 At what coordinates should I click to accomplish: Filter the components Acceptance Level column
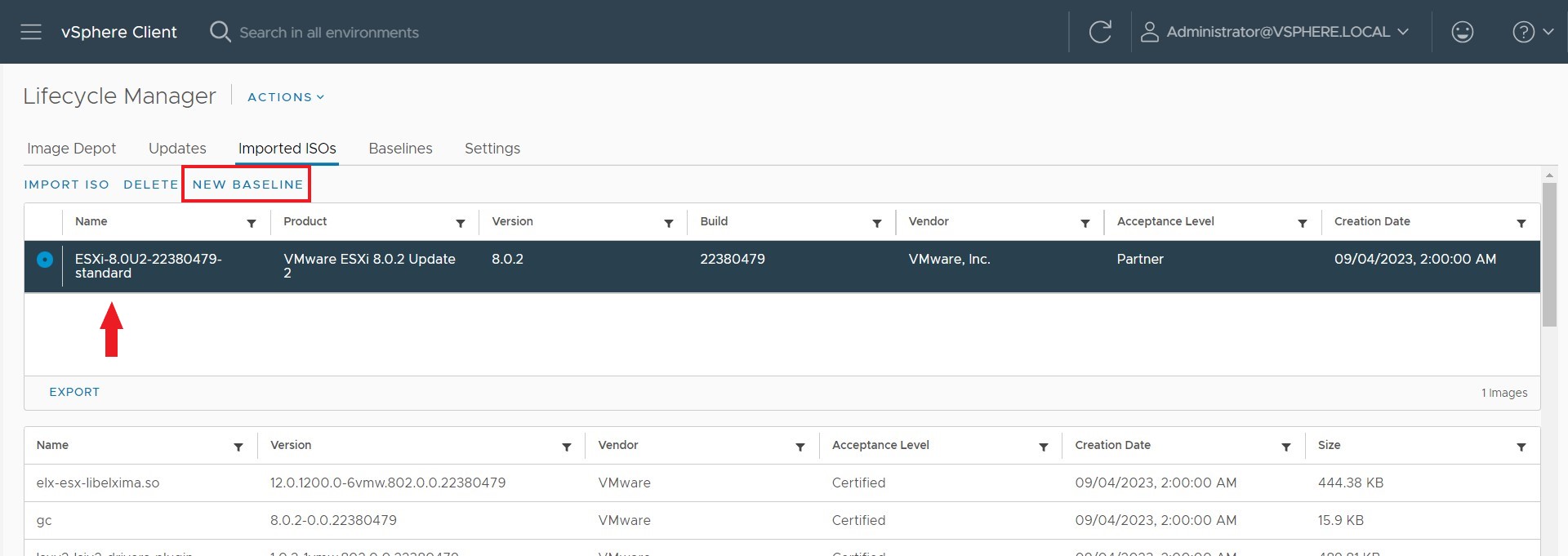[x=1044, y=447]
